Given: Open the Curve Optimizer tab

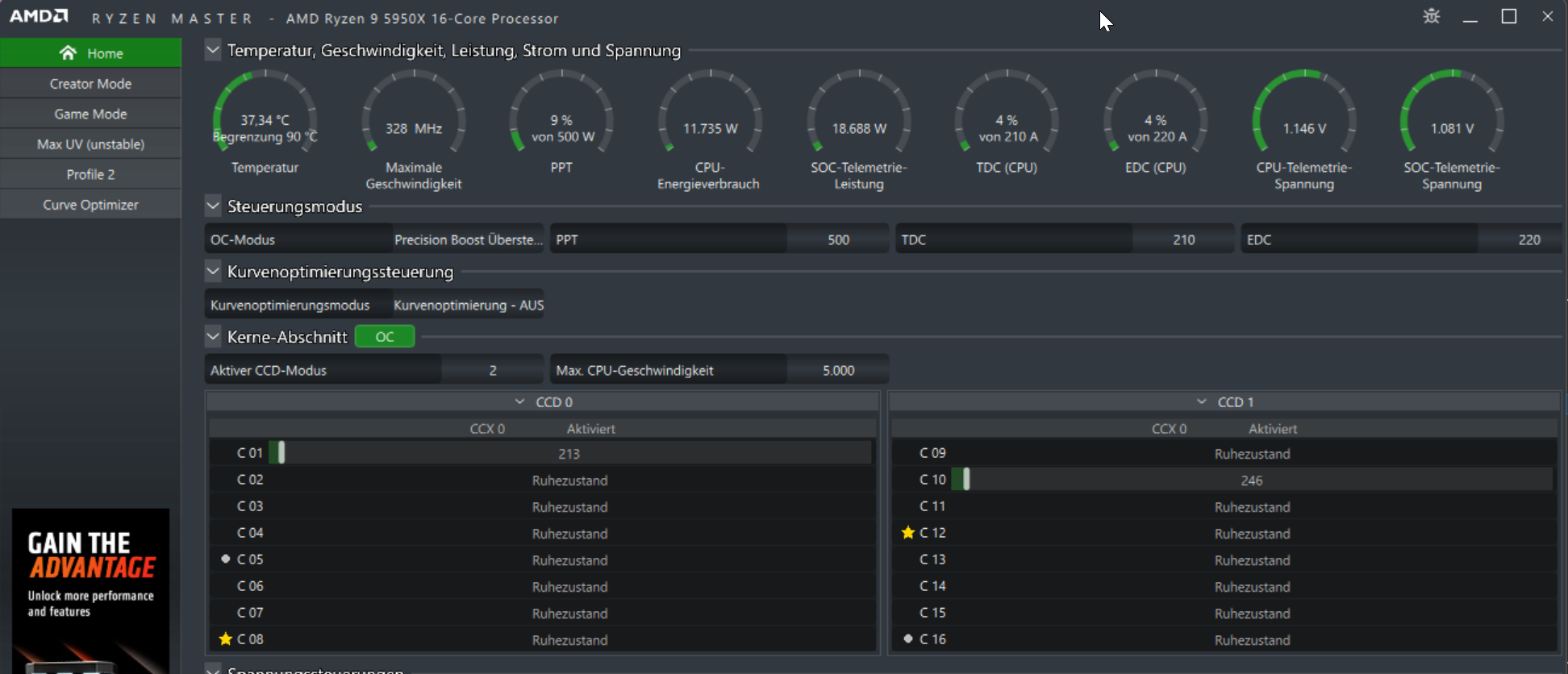Looking at the screenshot, I should click(x=90, y=205).
